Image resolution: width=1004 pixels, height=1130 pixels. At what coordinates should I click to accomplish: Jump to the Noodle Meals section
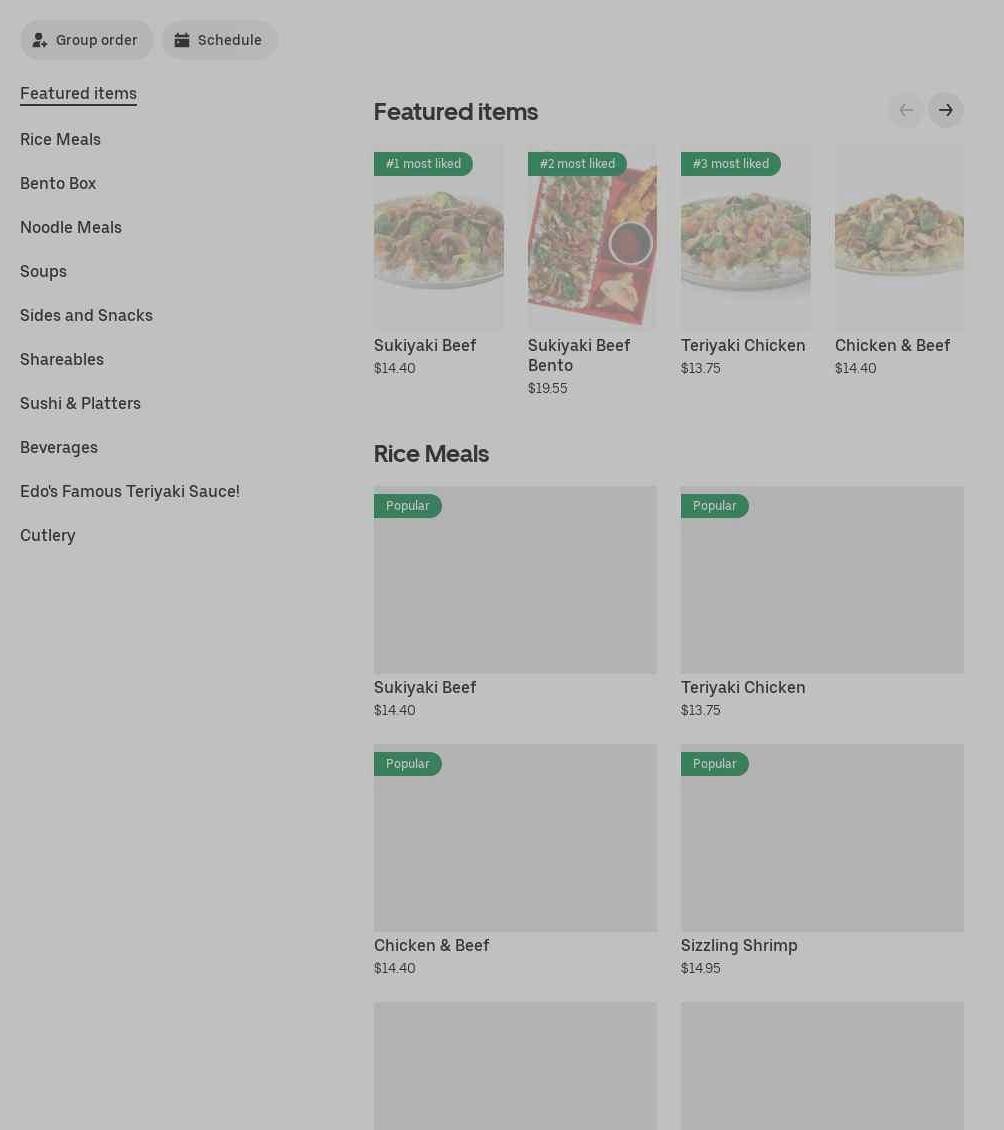[71, 227]
